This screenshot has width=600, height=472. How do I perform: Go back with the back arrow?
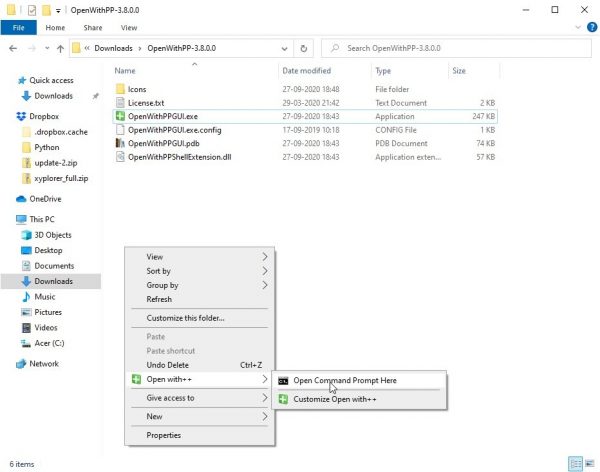coord(13,48)
